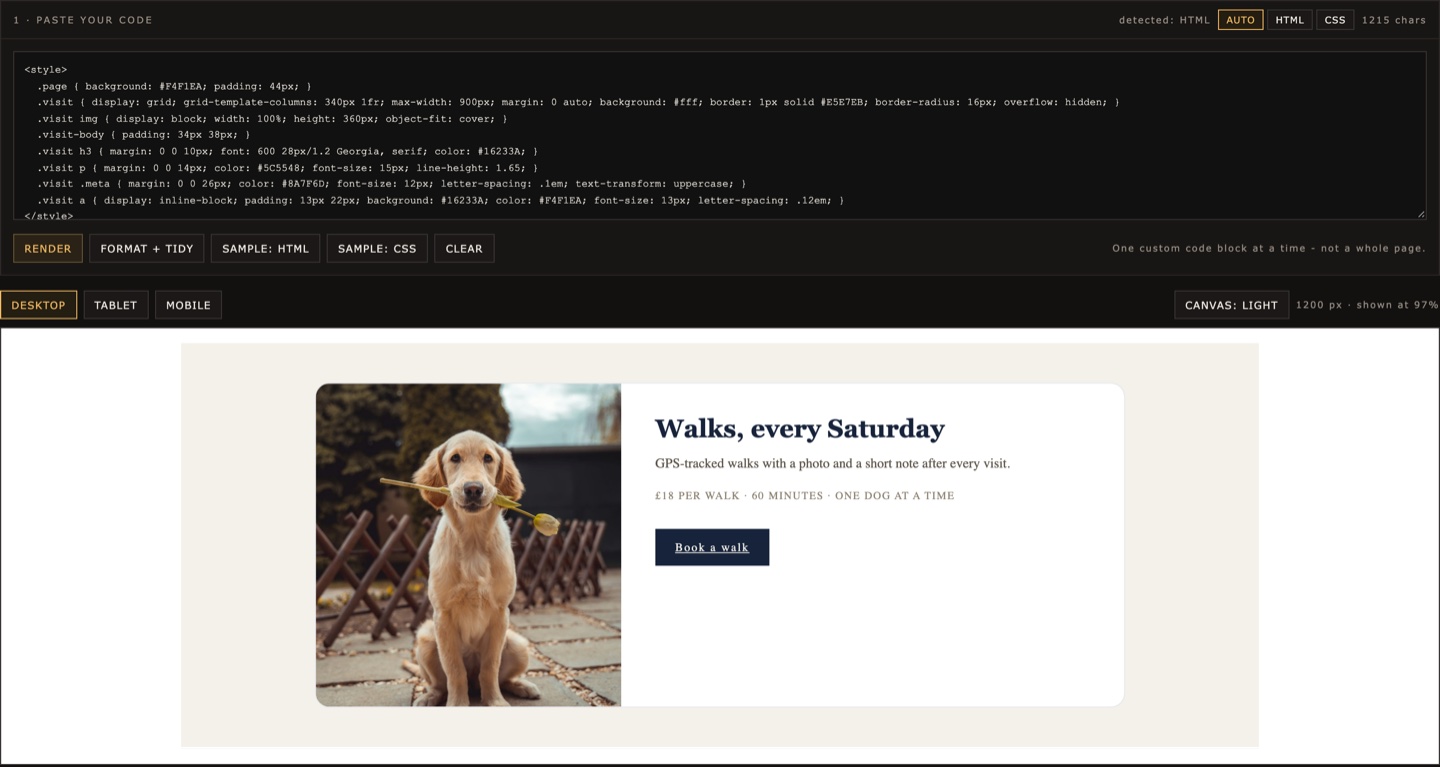
Task: Load the SAMPLE: CSS snippet
Action: pyautogui.click(x=377, y=248)
